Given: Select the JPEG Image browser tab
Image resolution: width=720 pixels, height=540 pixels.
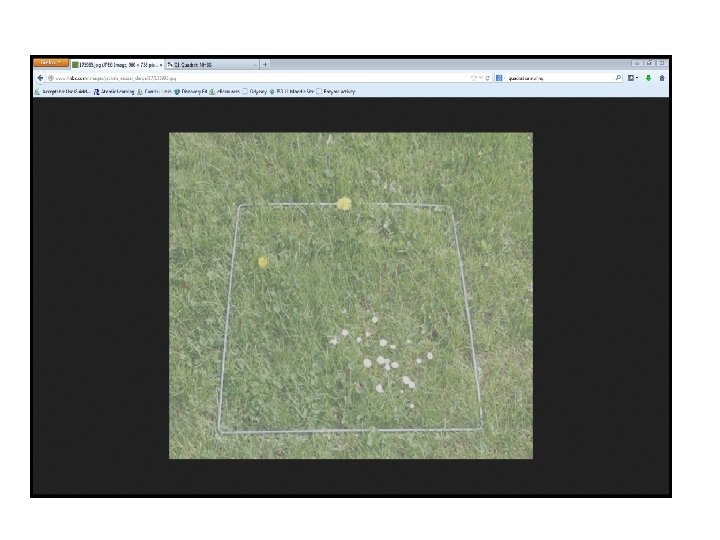Looking at the screenshot, I should [x=117, y=65].
